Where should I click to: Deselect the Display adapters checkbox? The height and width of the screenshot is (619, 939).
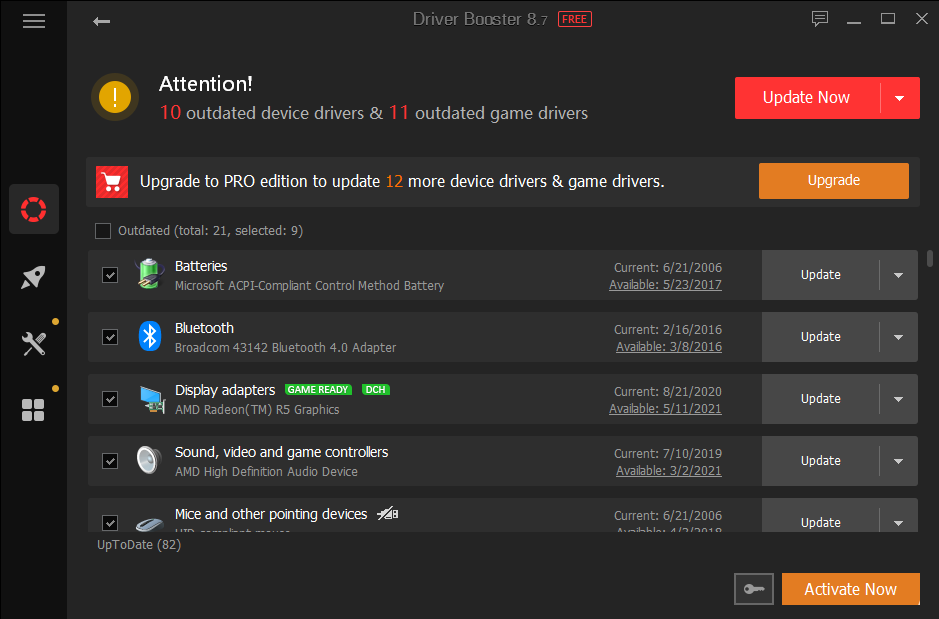(x=109, y=399)
